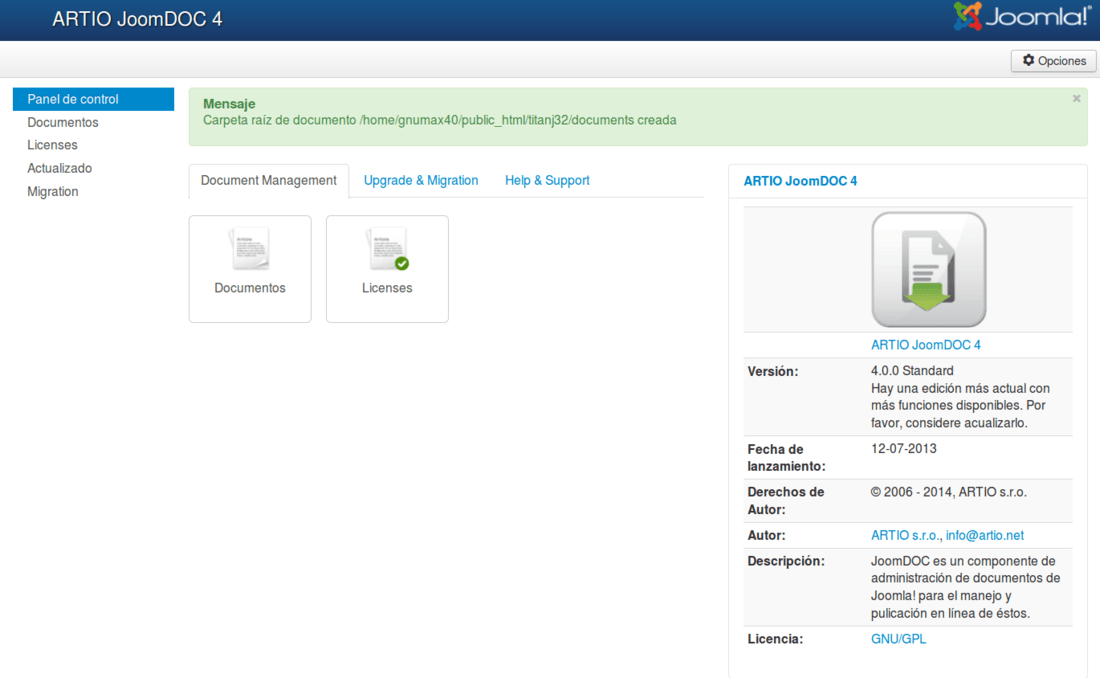Open the ARTIO s.r.o. author link
The width and height of the screenshot is (1100, 678).
tap(905, 536)
